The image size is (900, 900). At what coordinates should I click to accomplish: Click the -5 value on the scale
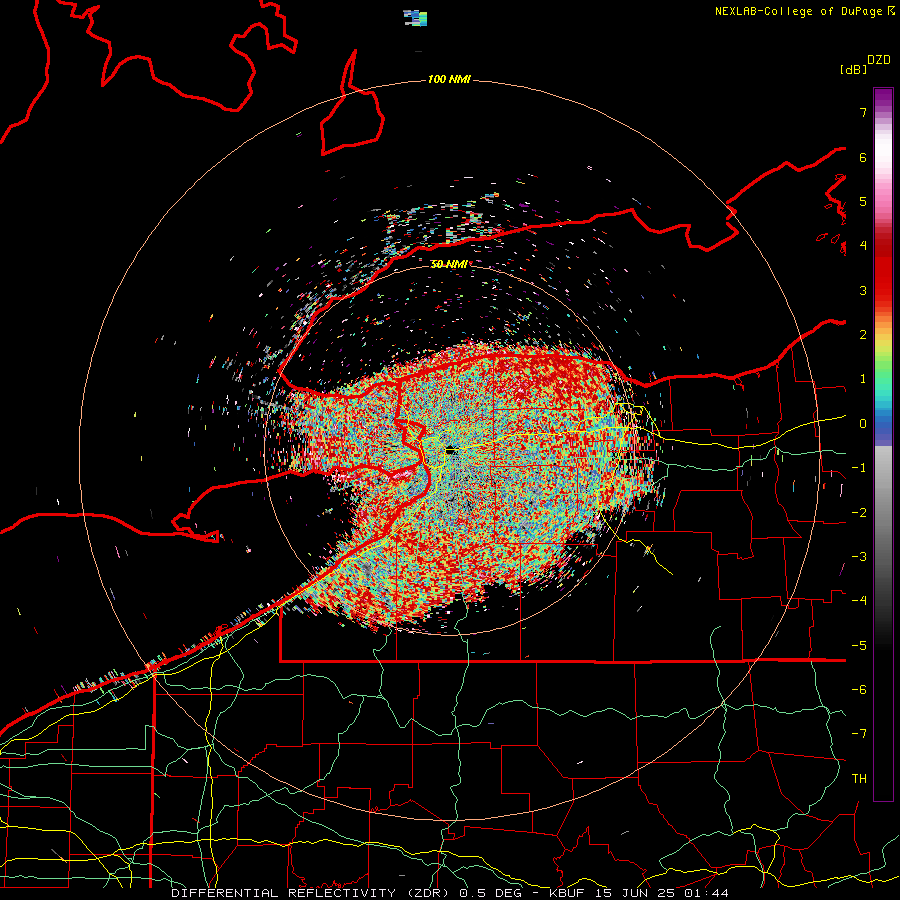[859, 646]
